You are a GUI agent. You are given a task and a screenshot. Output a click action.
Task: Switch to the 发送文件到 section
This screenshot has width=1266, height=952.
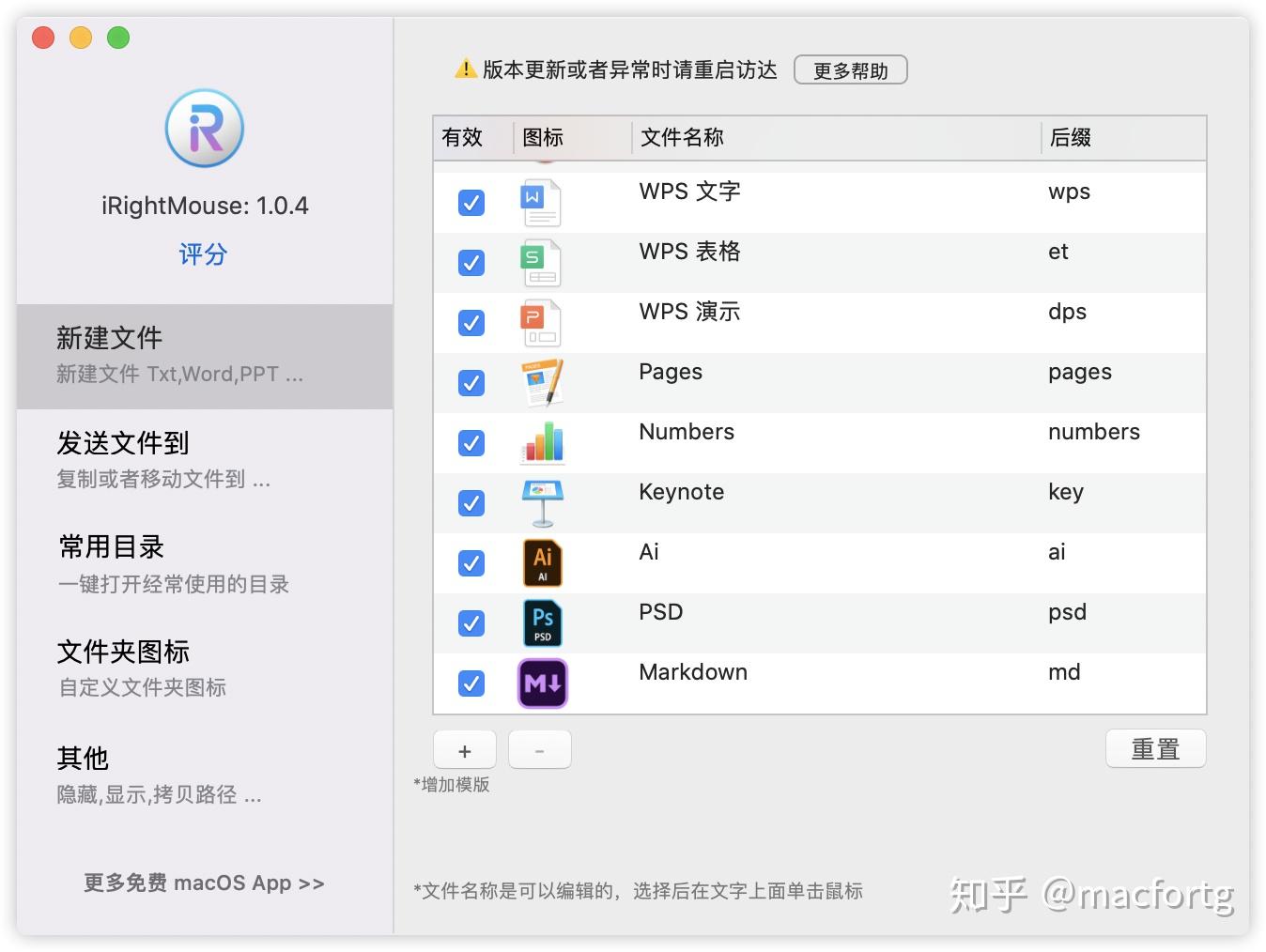[x=122, y=442]
